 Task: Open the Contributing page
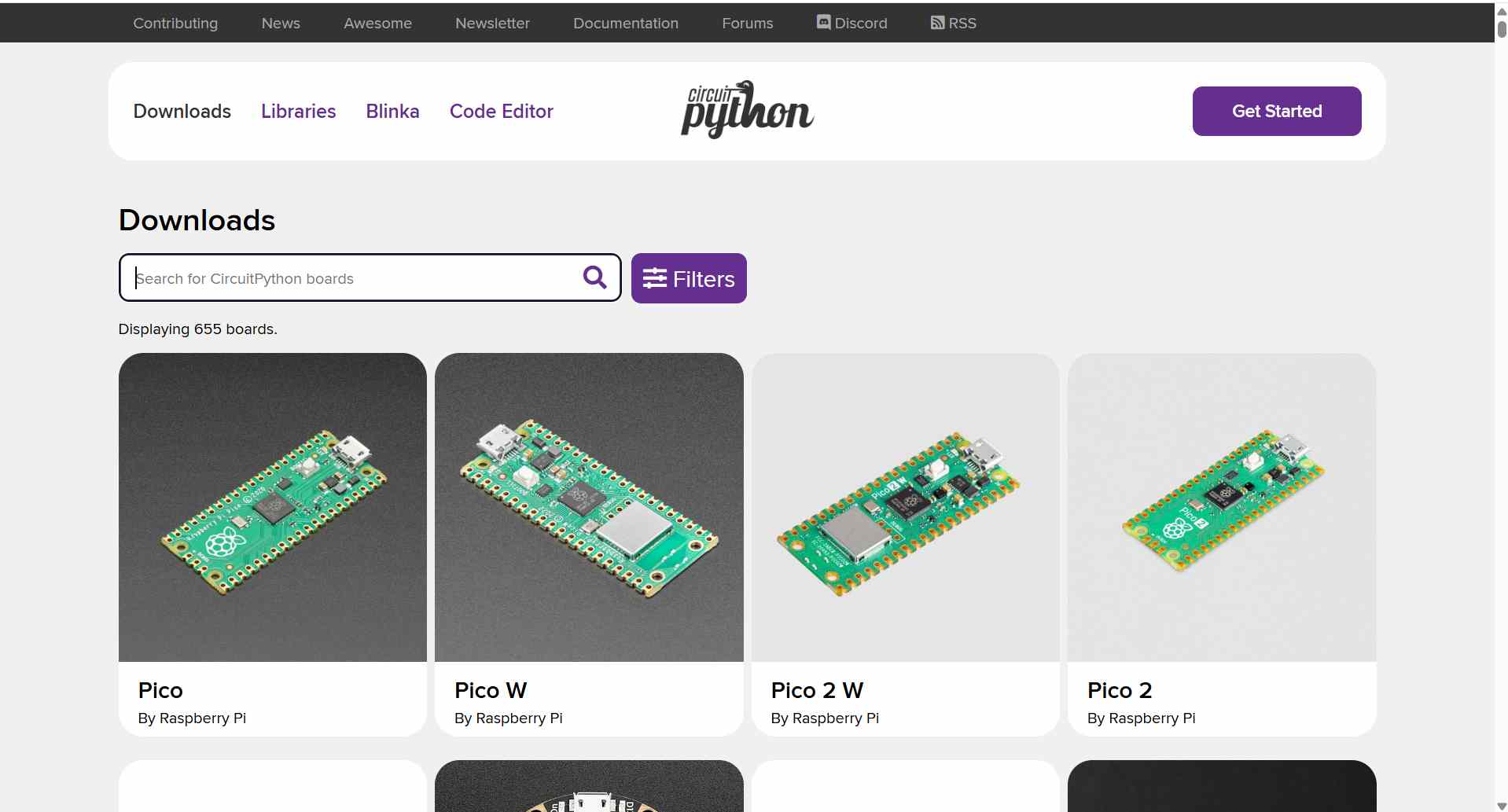click(175, 23)
